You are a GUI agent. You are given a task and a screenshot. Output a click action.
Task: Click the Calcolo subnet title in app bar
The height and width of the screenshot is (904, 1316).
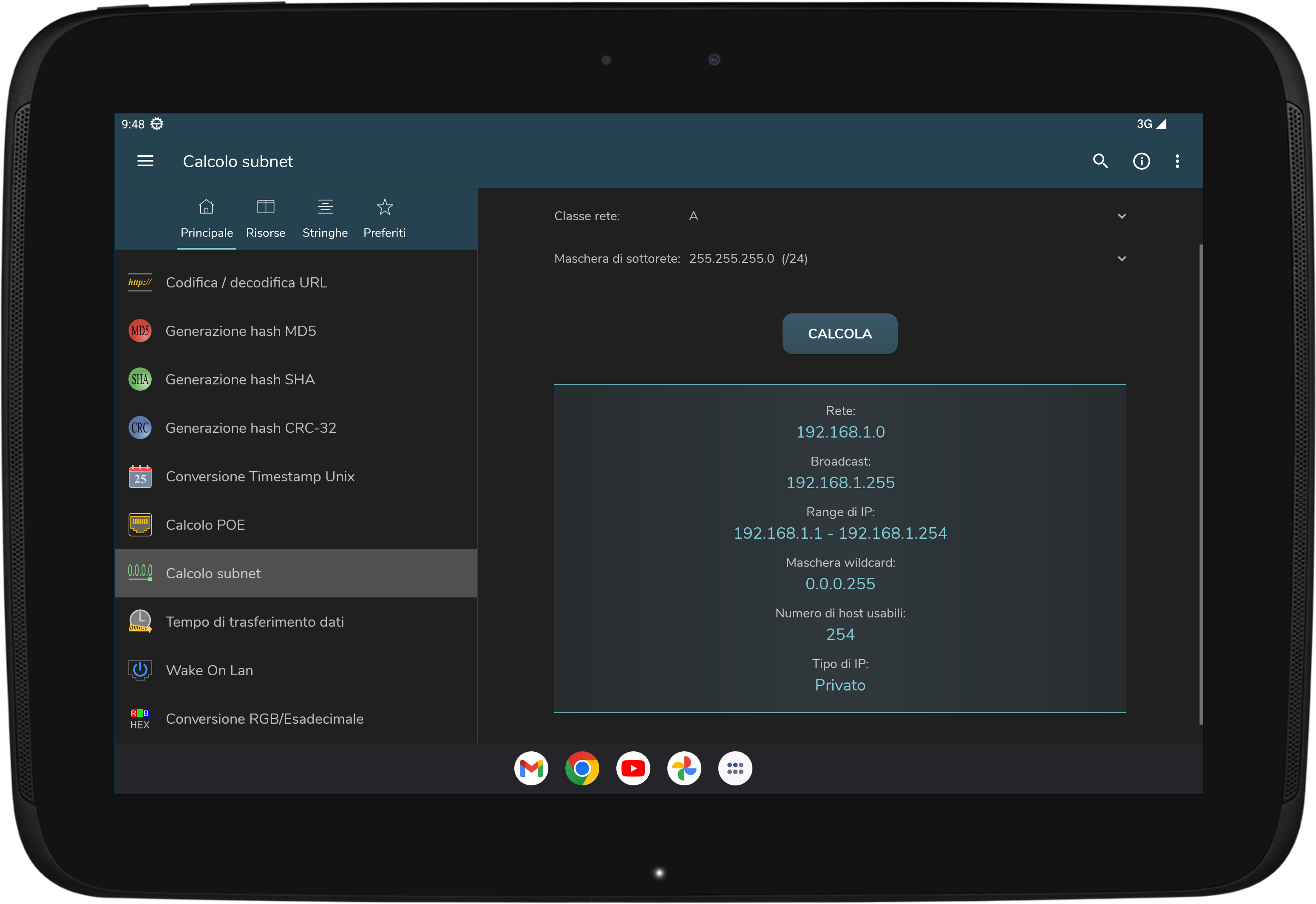click(238, 162)
